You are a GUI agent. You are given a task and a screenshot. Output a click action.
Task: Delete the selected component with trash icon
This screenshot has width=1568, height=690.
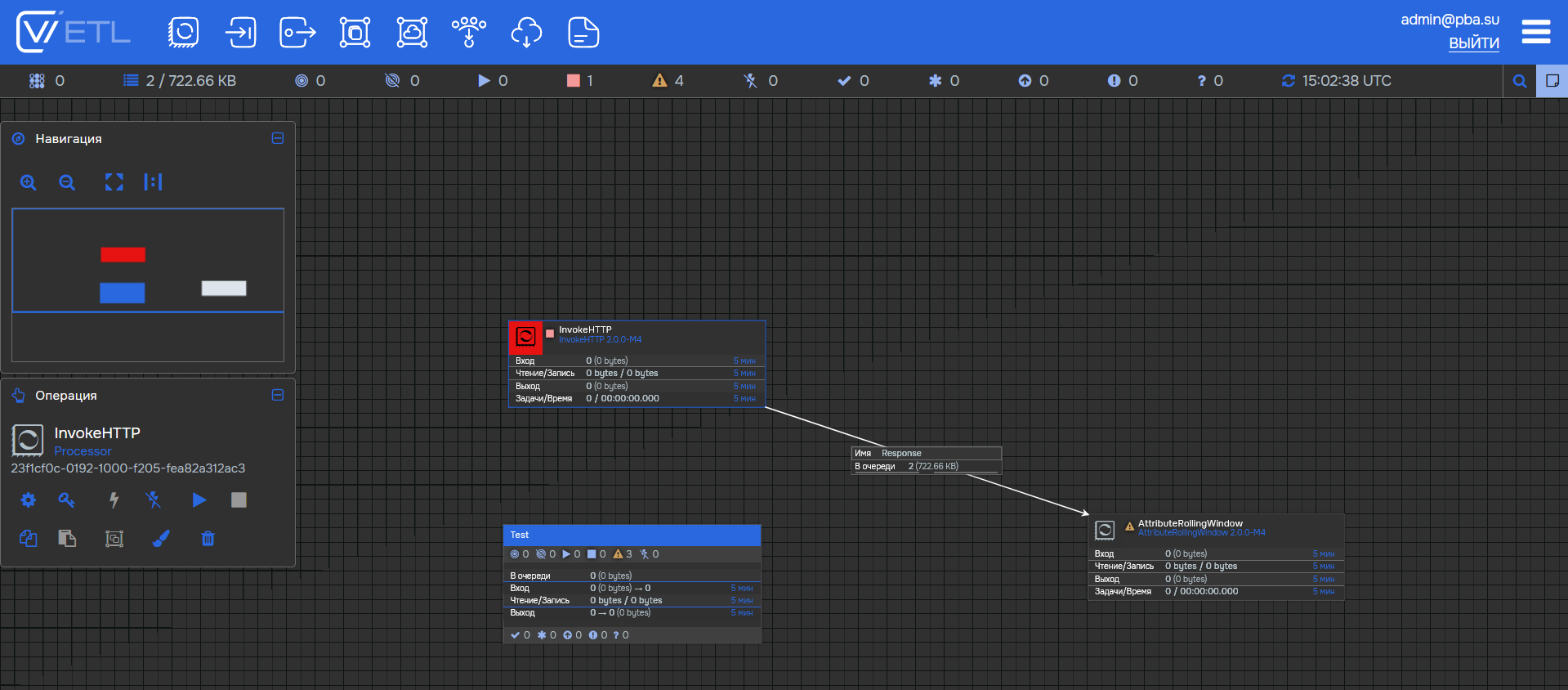click(x=208, y=538)
